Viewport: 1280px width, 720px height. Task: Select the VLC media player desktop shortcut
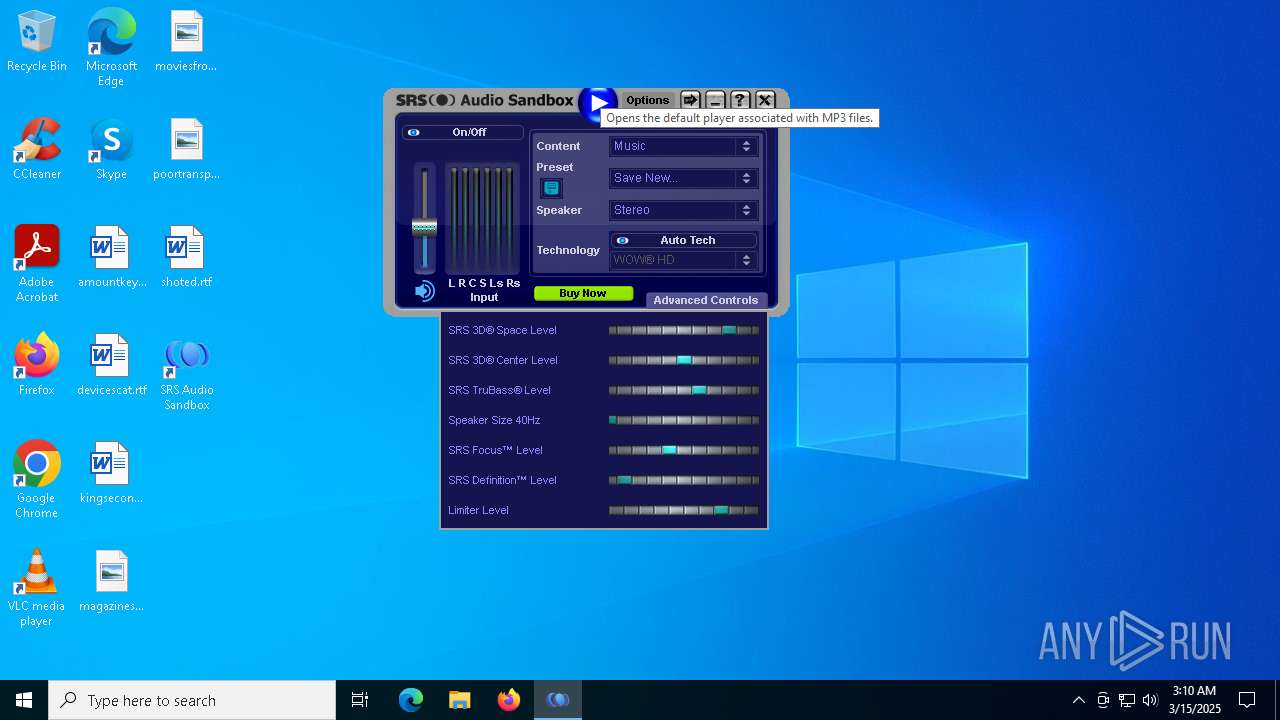click(37, 588)
